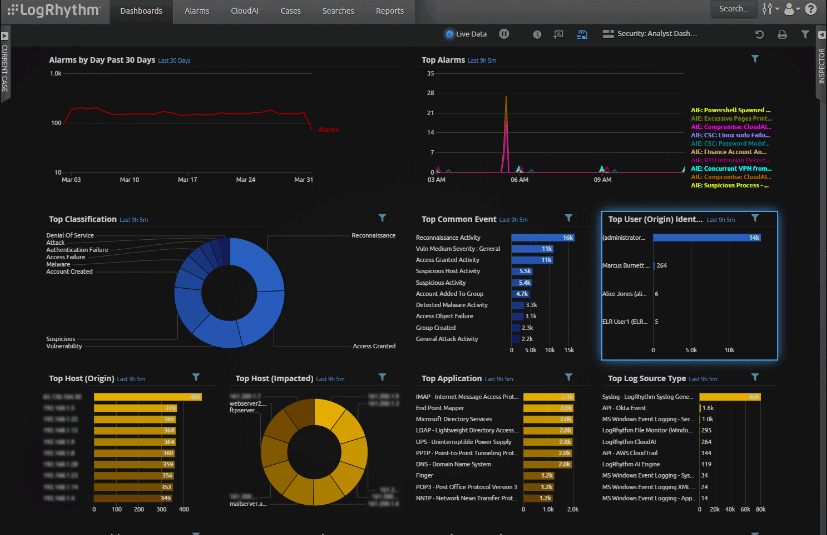Click the add widget icon
The height and width of the screenshot is (535, 827).
(558, 34)
